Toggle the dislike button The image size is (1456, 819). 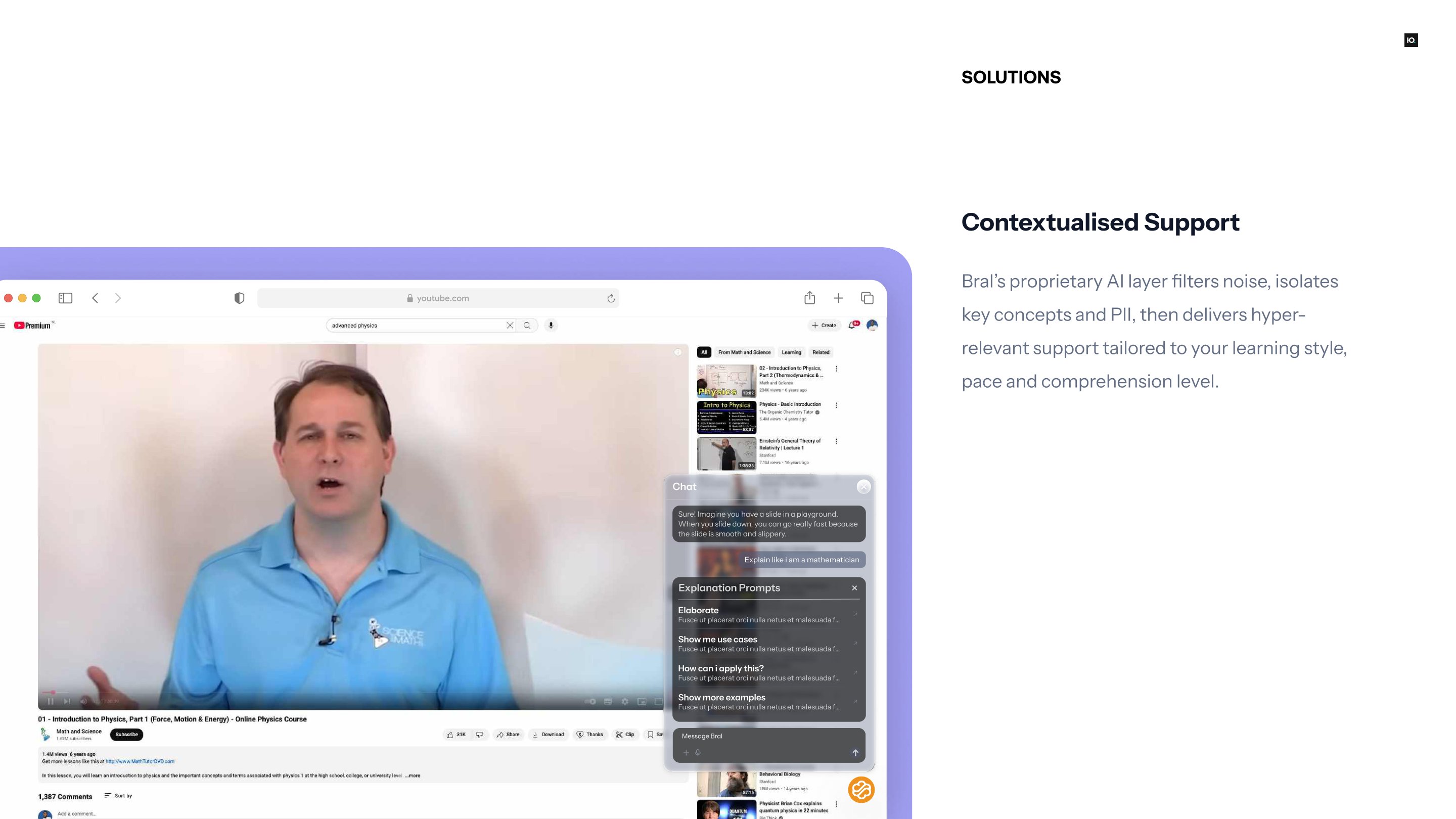pyautogui.click(x=479, y=734)
